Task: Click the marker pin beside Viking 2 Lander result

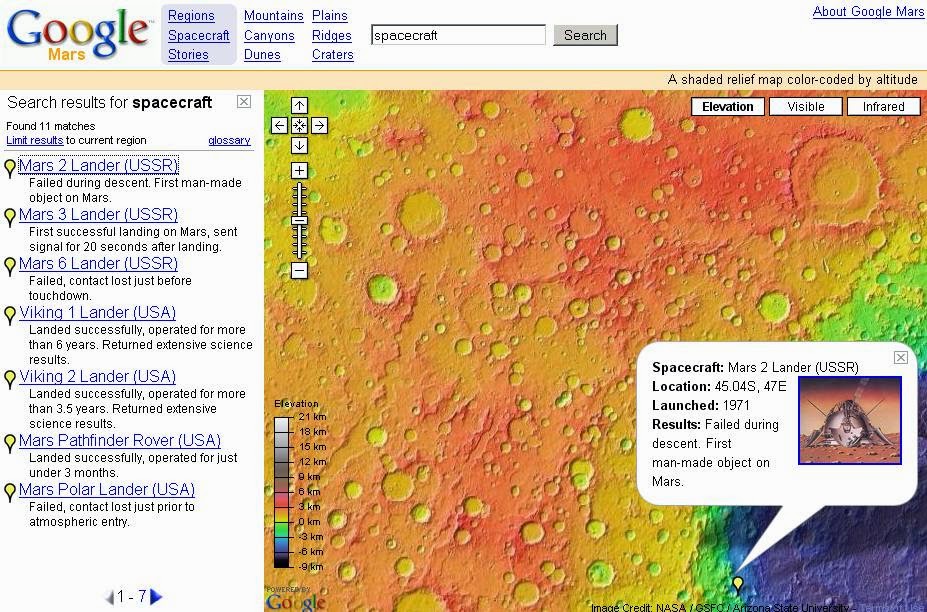Action: click(9, 380)
